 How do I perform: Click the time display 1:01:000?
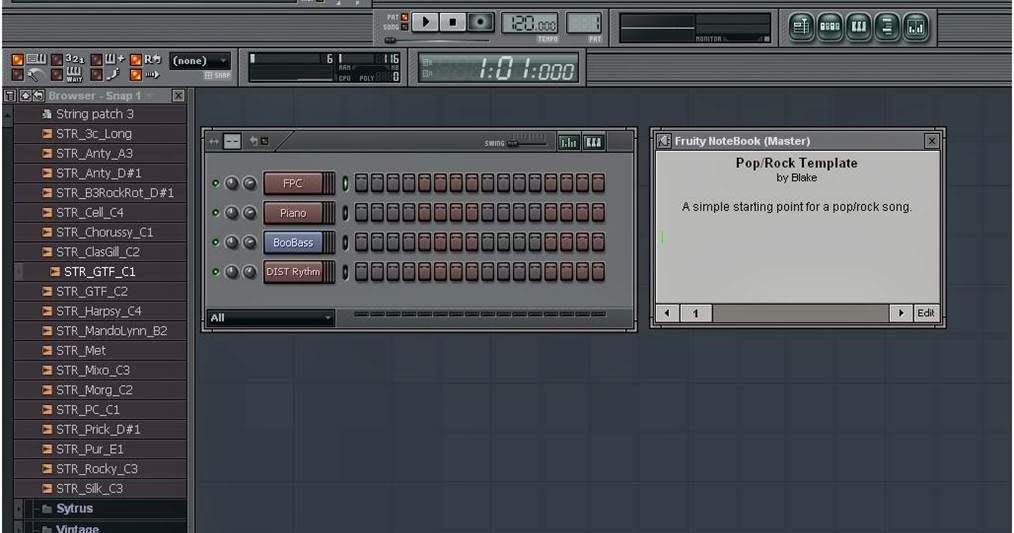click(501, 69)
